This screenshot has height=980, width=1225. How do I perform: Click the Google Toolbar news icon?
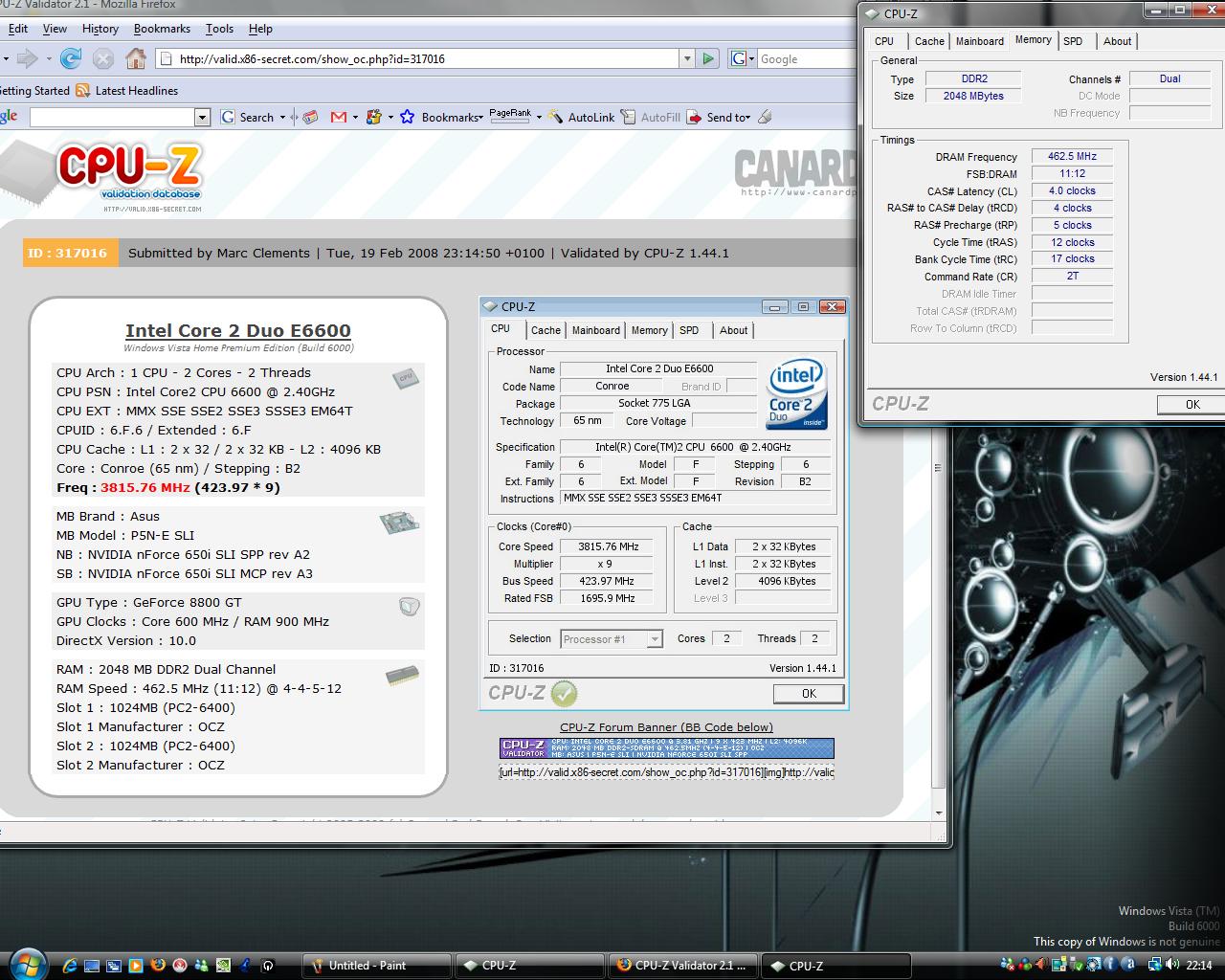[x=310, y=117]
